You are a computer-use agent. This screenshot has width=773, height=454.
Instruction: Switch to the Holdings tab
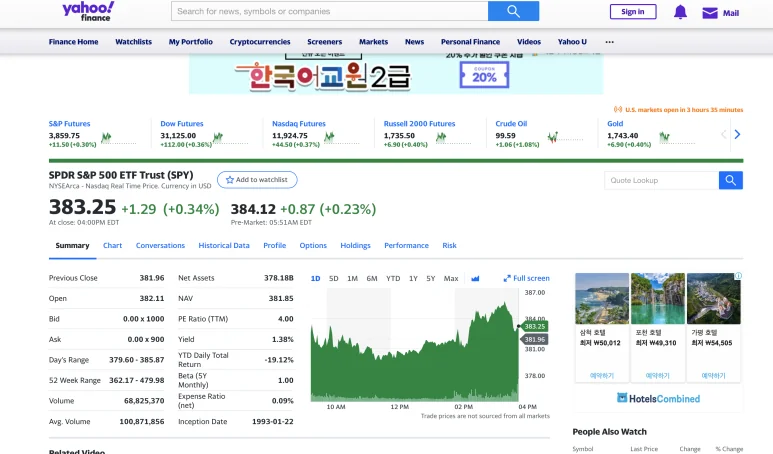tap(355, 245)
